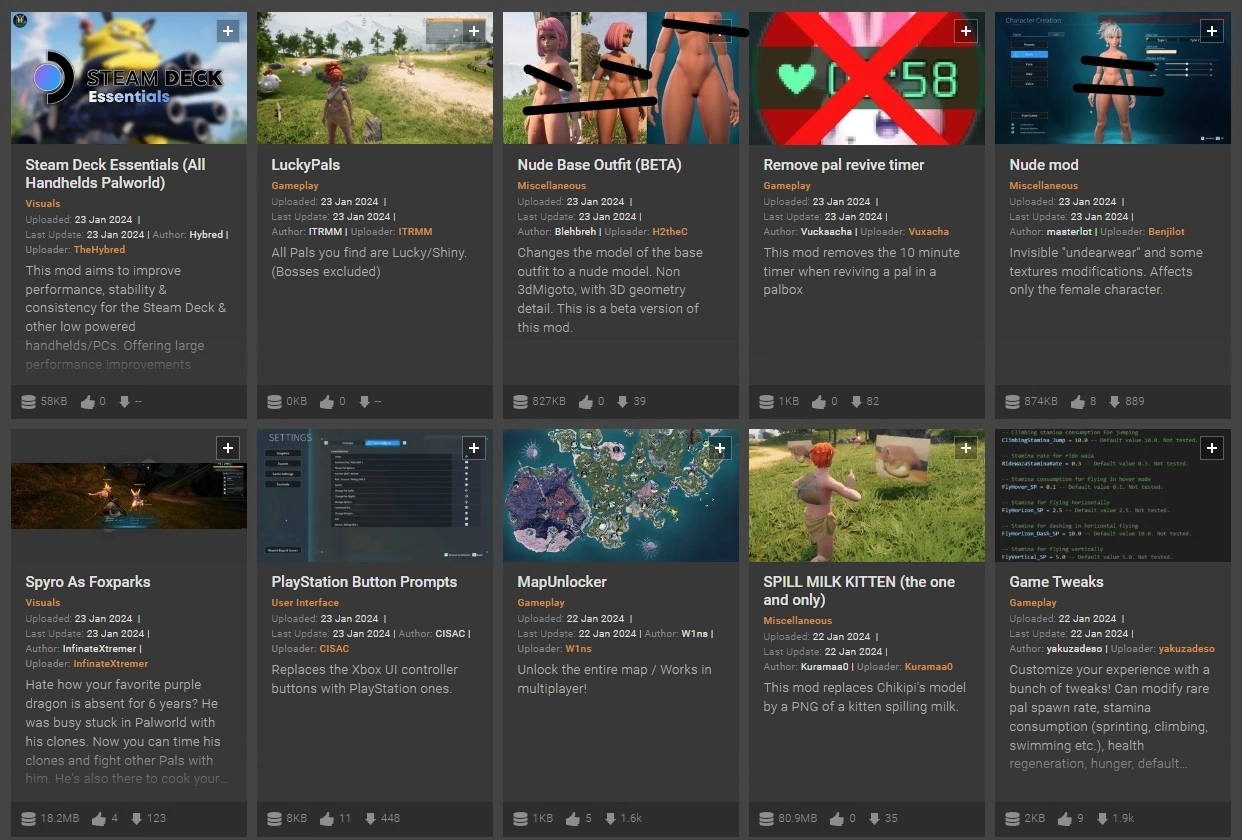Click plus icon on PlayStation Button Prompts card
Image resolution: width=1242 pixels, height=840 pixels.
[474, 448]
